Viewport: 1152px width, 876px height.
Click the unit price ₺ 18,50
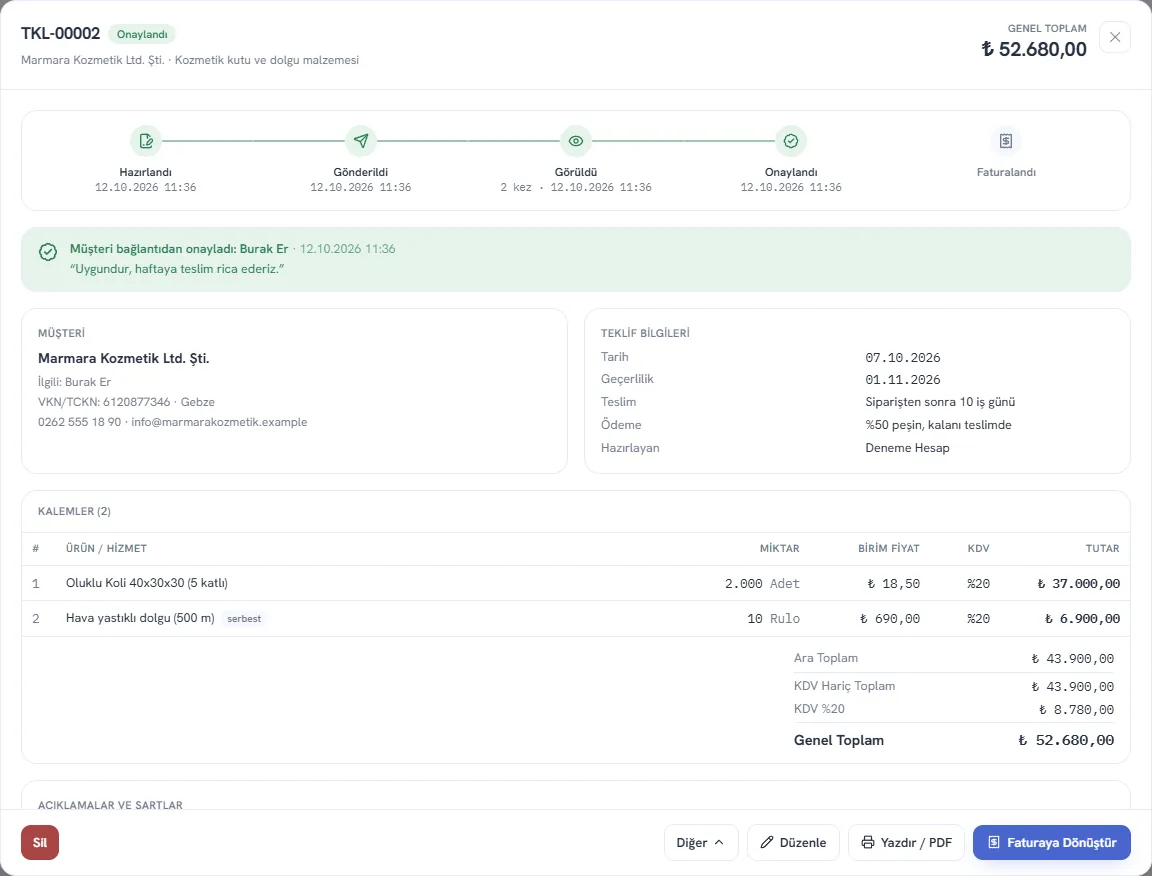click(893, 584)
